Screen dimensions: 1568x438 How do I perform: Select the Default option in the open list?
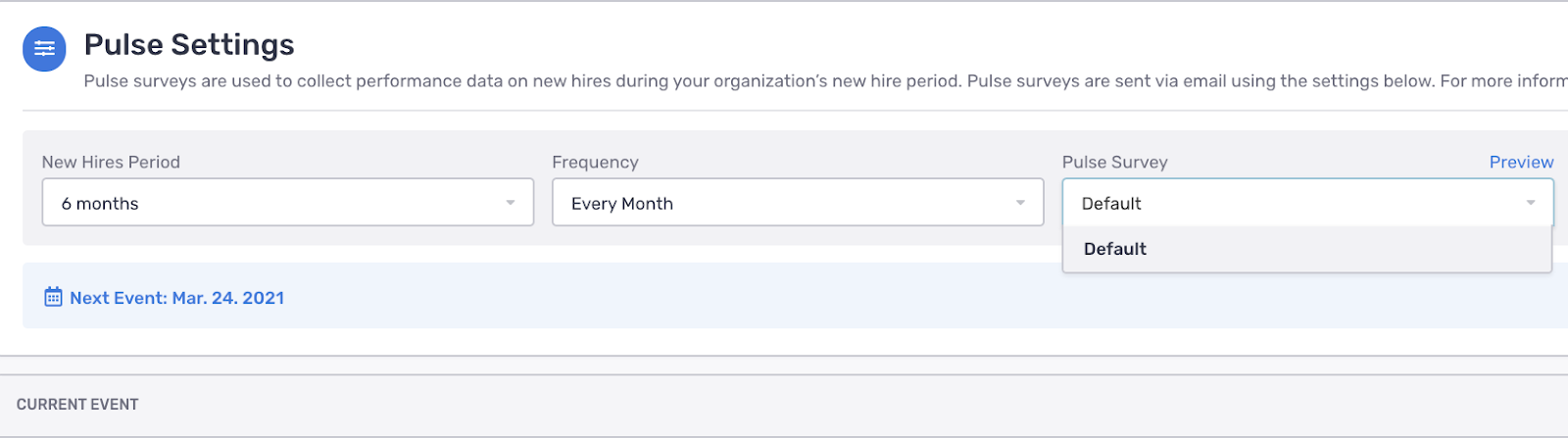point(1115,249)
